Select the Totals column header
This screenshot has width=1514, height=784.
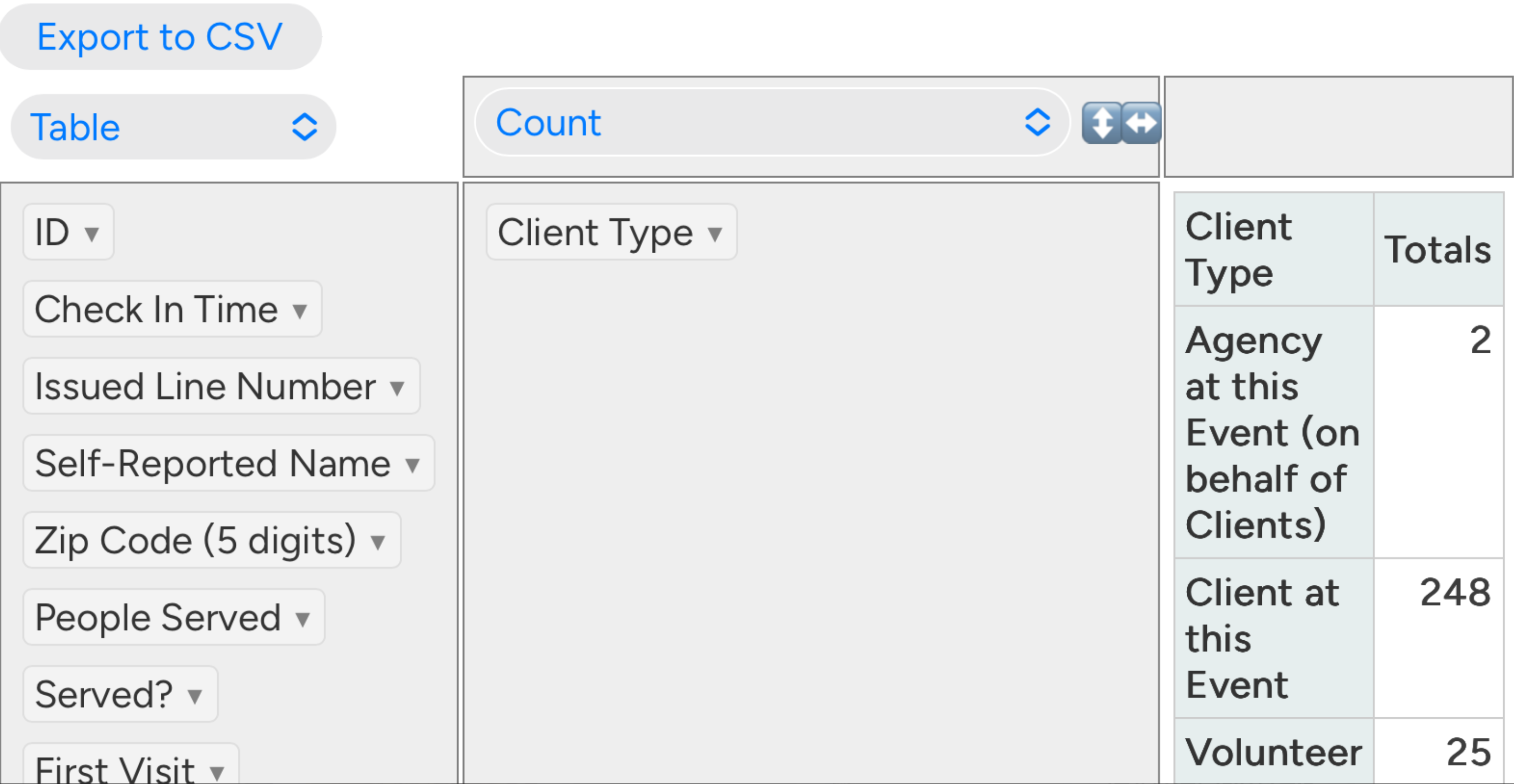coord(1437,250)
